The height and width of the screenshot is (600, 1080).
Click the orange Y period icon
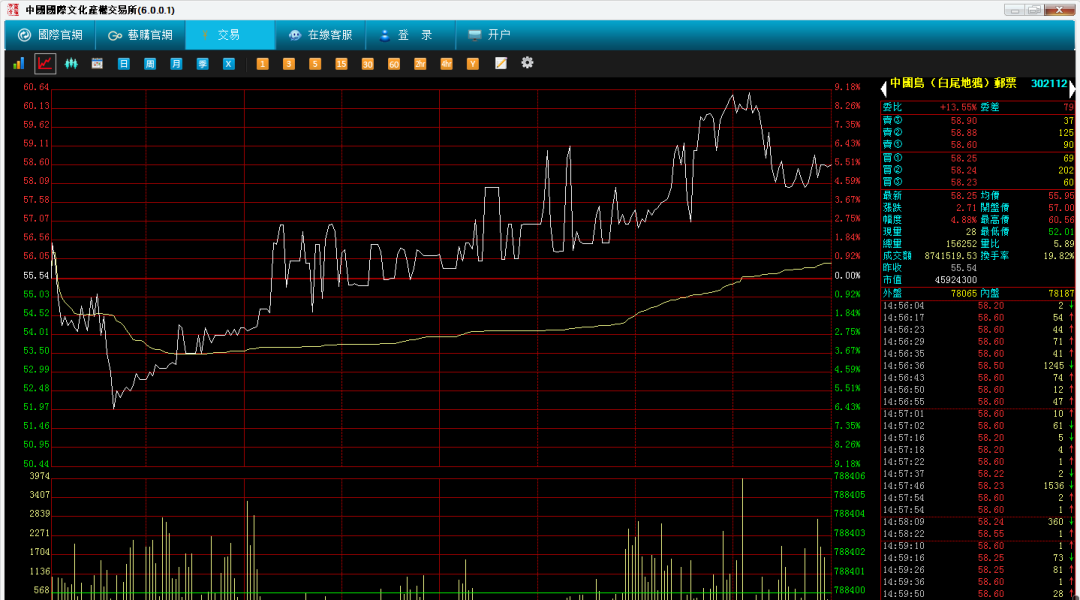click(x=472, y=63)
